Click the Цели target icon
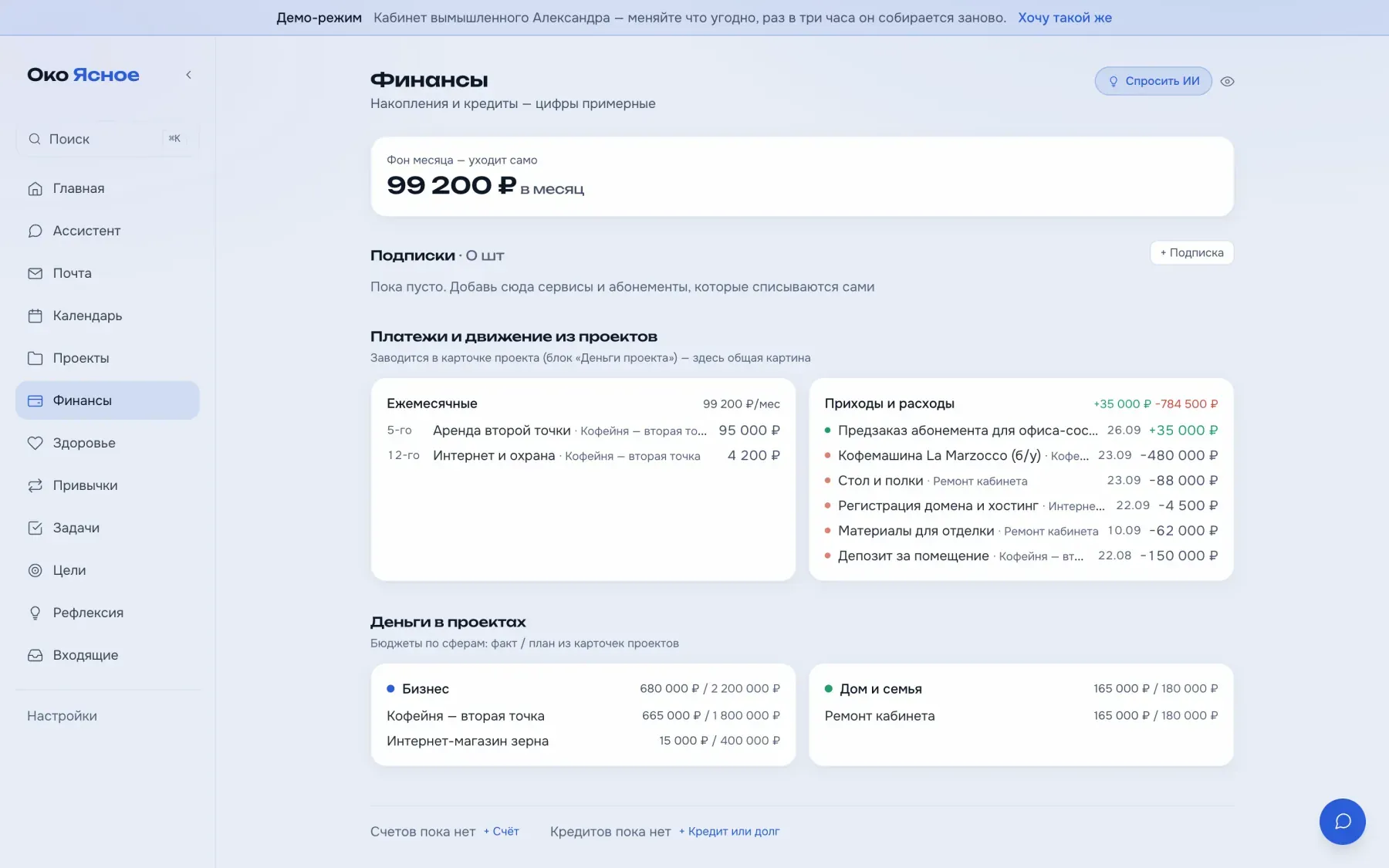 35,570
